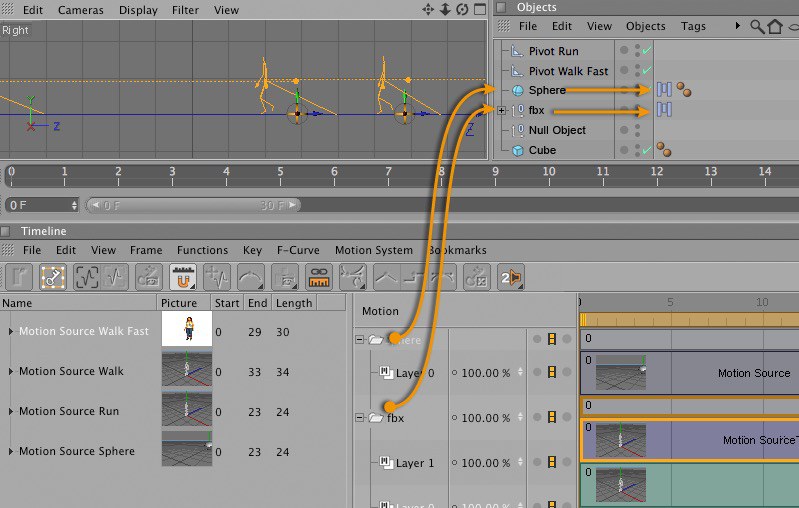Toggle the green checkmark for Pivot Run
The width and height of the screenshot is (799, 508).
(647, 51)
